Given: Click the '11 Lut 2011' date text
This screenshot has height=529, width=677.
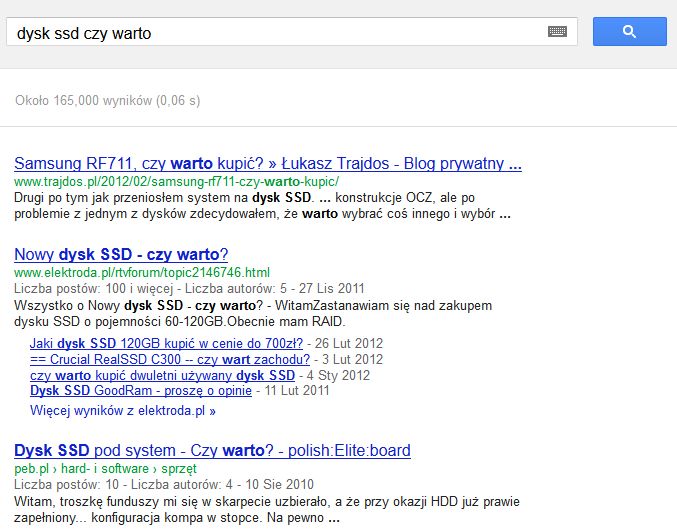Looking at the screenshot, I should [x=297, y=391].
